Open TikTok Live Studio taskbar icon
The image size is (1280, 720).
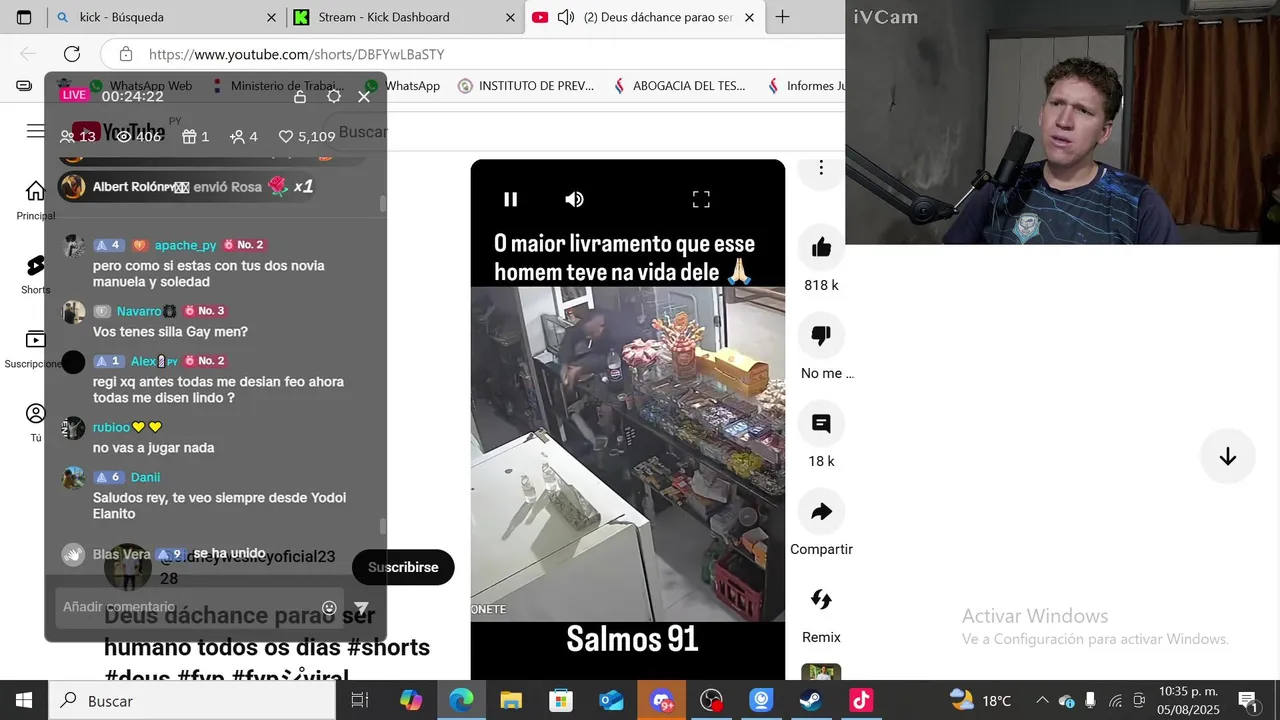(x=861, y=701)
